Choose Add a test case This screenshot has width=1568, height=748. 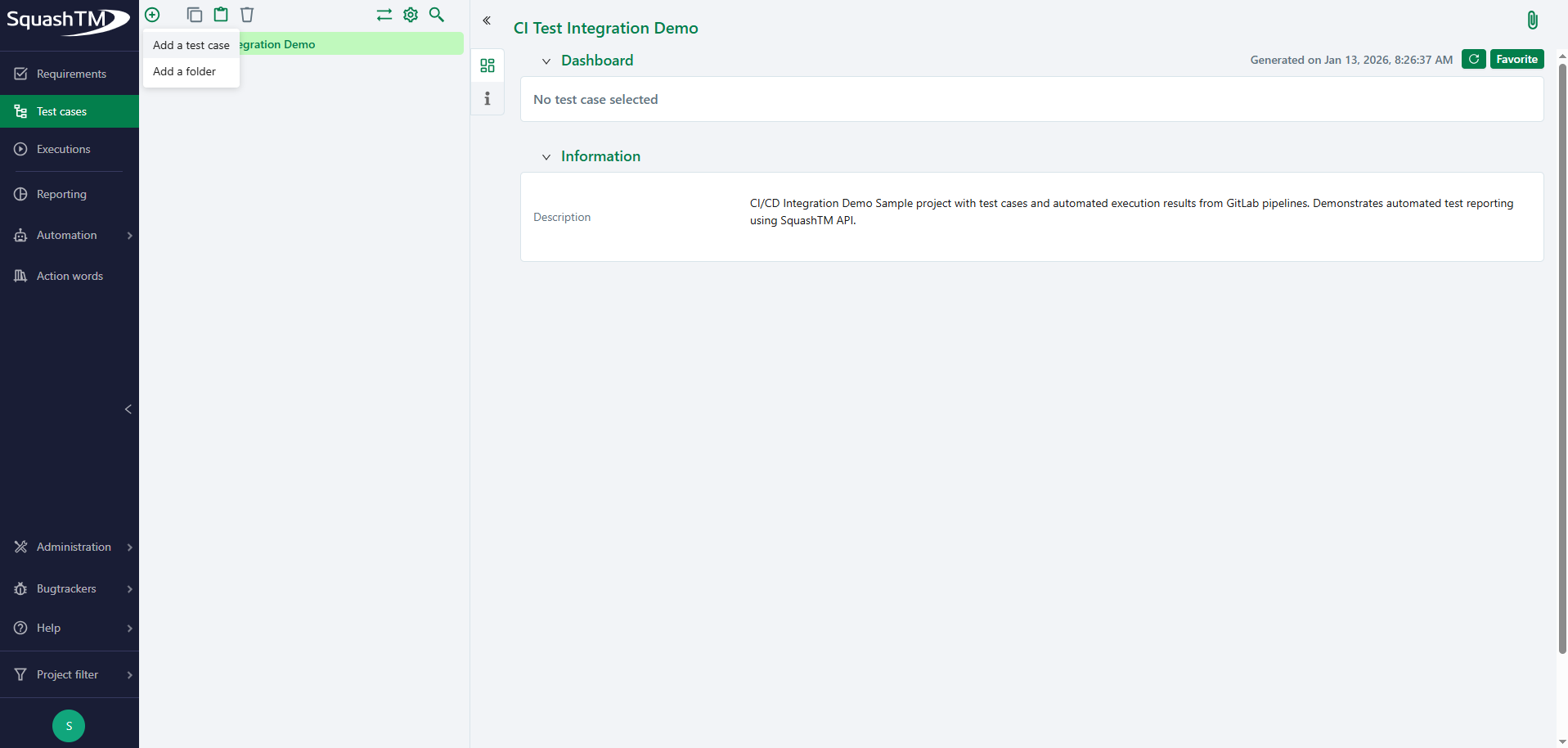click(x=191, y=45)
